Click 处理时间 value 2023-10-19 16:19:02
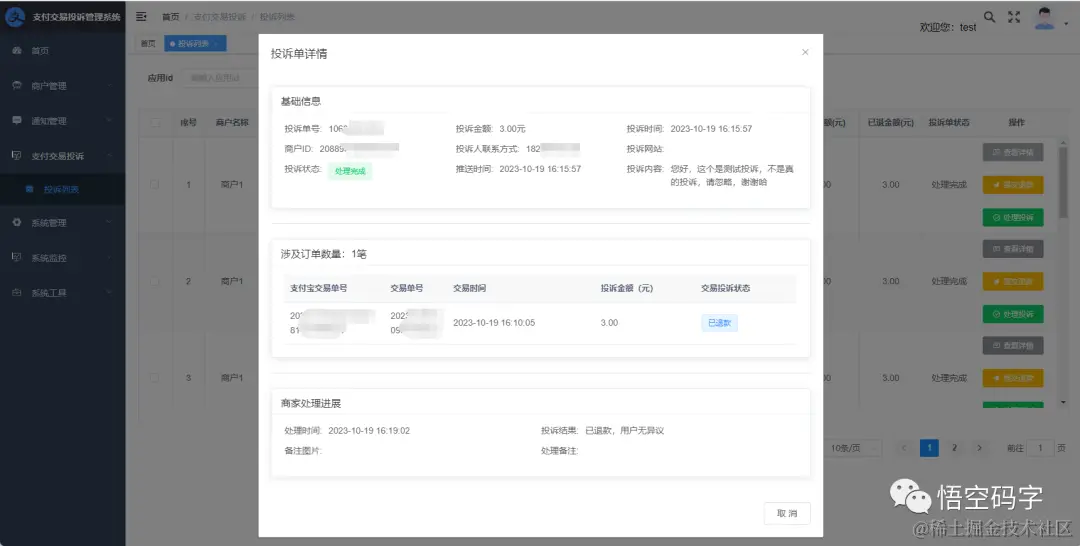1080x546 pixels. [x=369, y=431]
